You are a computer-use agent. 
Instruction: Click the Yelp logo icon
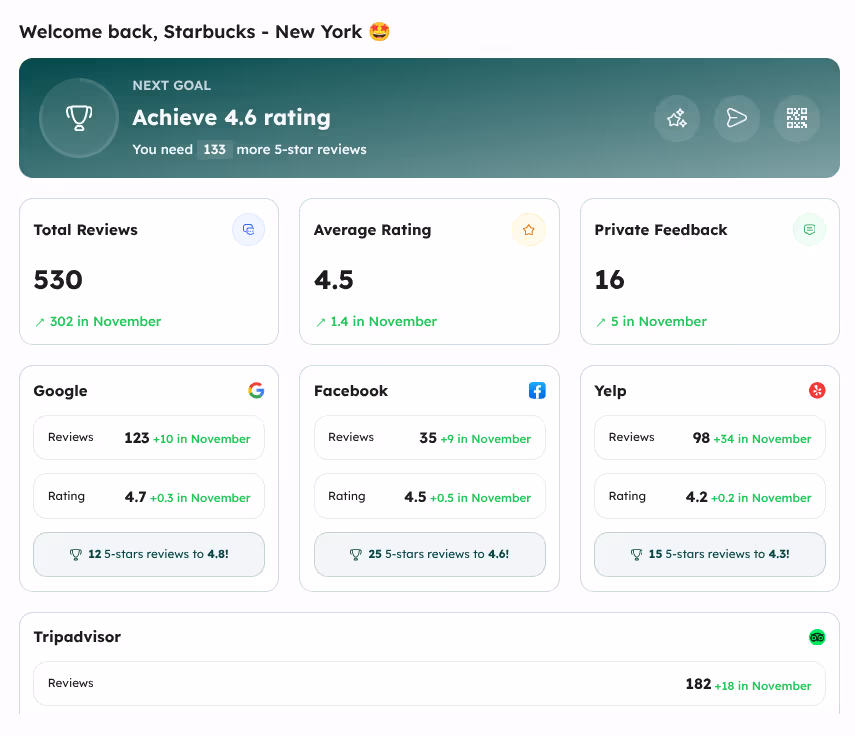coord(817,390)
